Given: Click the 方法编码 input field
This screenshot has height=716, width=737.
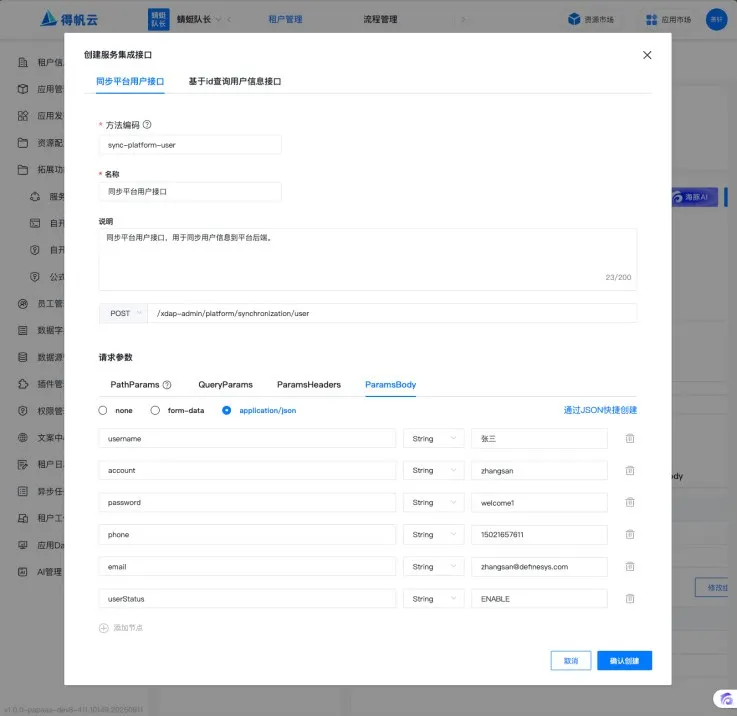Looking at the screenshot, I should pyautogui.click(x=190, y=145).
